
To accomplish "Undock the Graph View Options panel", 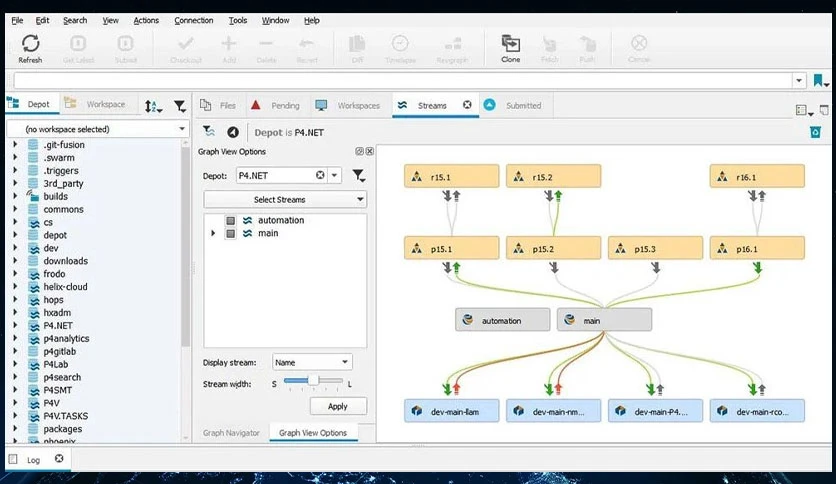I will click(x=359, y=151).
